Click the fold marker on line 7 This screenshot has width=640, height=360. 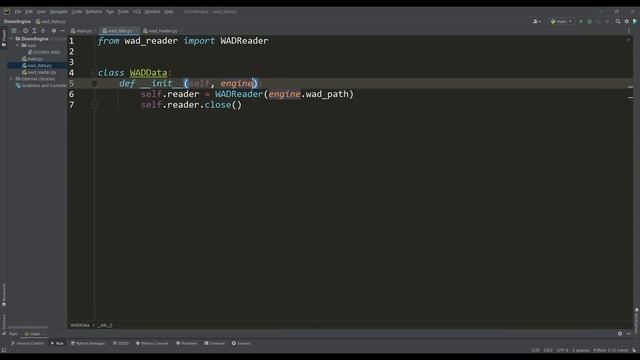(94, 105)
